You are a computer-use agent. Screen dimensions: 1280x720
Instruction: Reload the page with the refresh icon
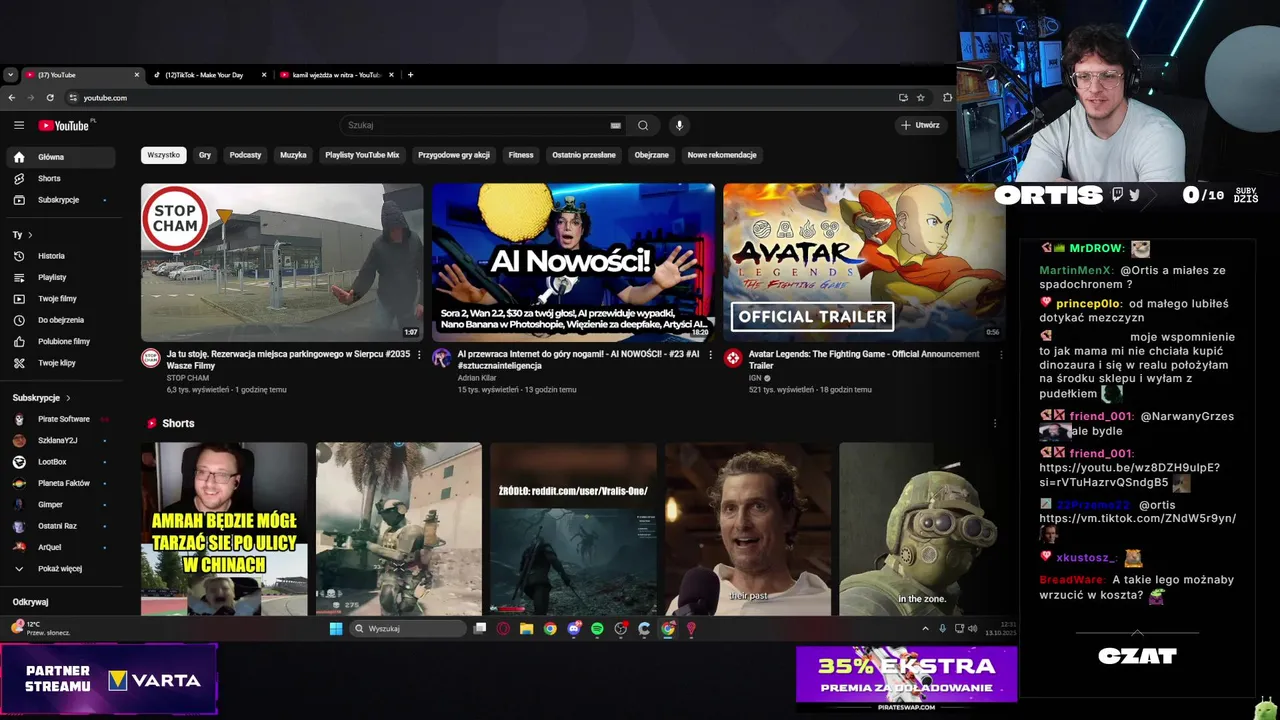point(50,98)
